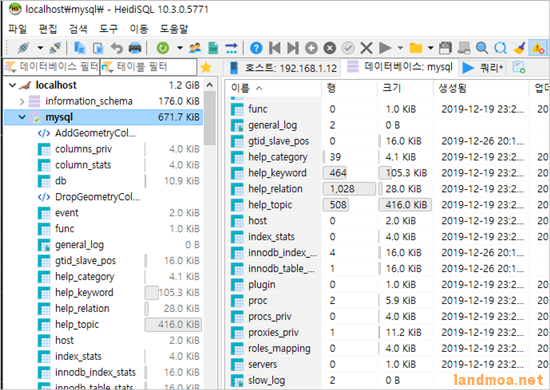Click the delete row circle X icon
This screenshot has width=550, height=390.
[x=329, y=48]
